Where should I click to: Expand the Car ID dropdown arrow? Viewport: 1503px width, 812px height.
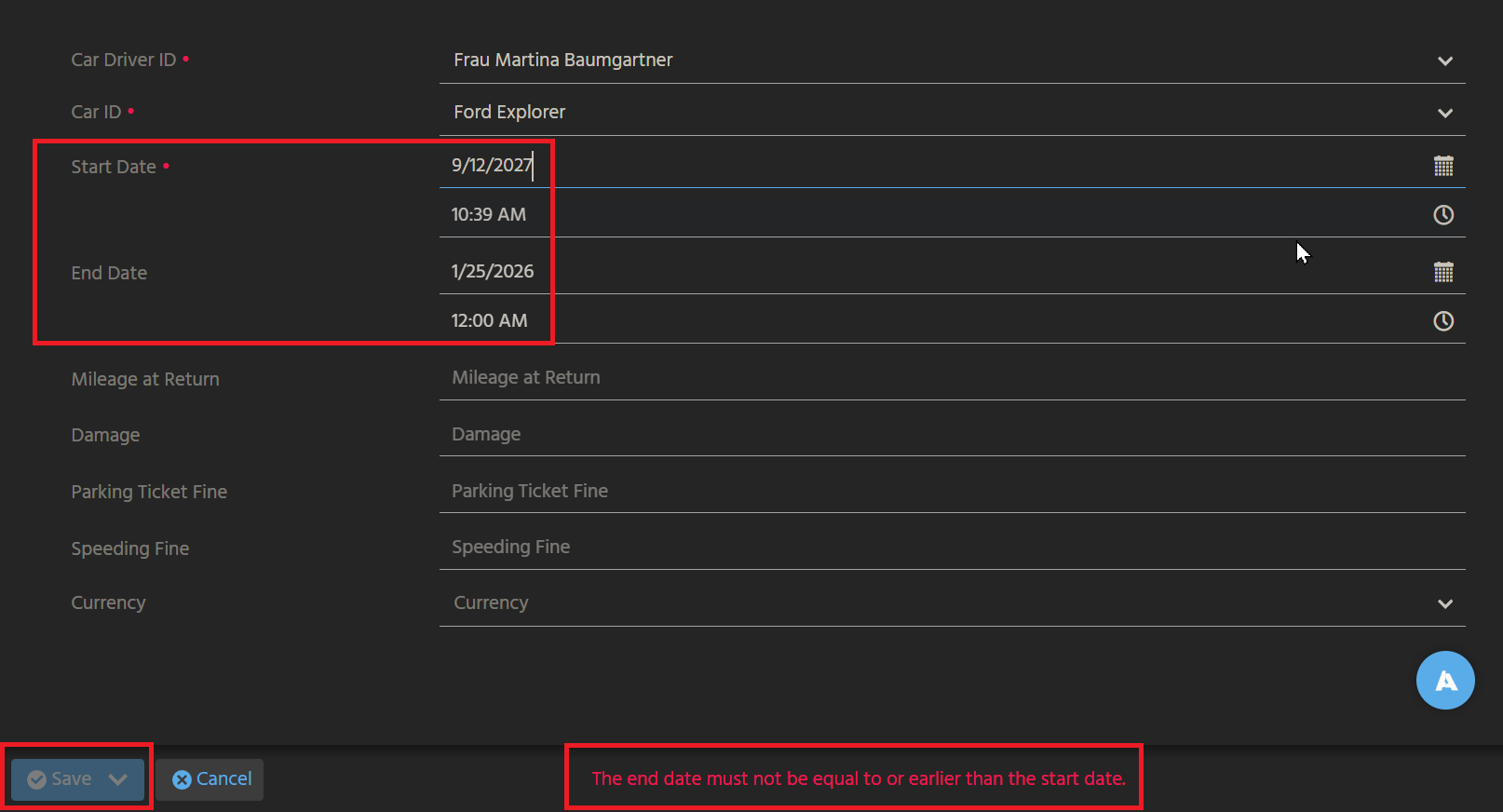(1444, 113)
